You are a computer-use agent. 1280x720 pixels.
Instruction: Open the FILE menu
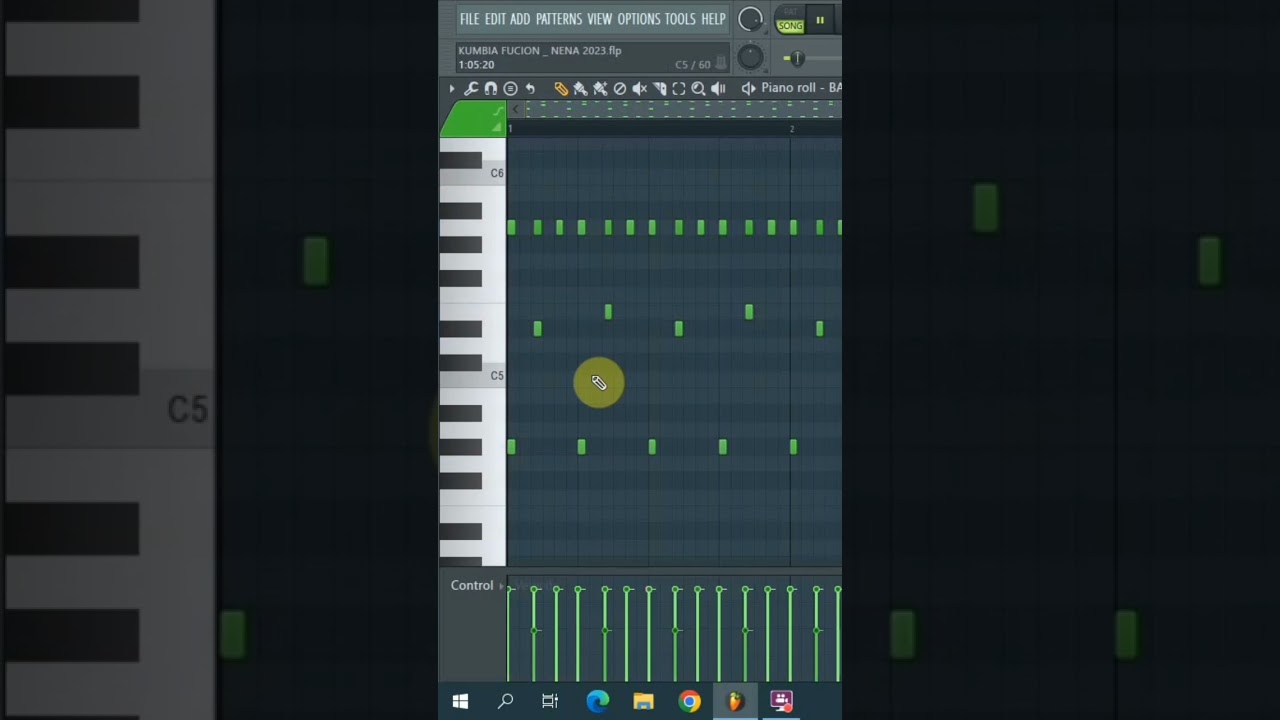[x=469, y=19]
